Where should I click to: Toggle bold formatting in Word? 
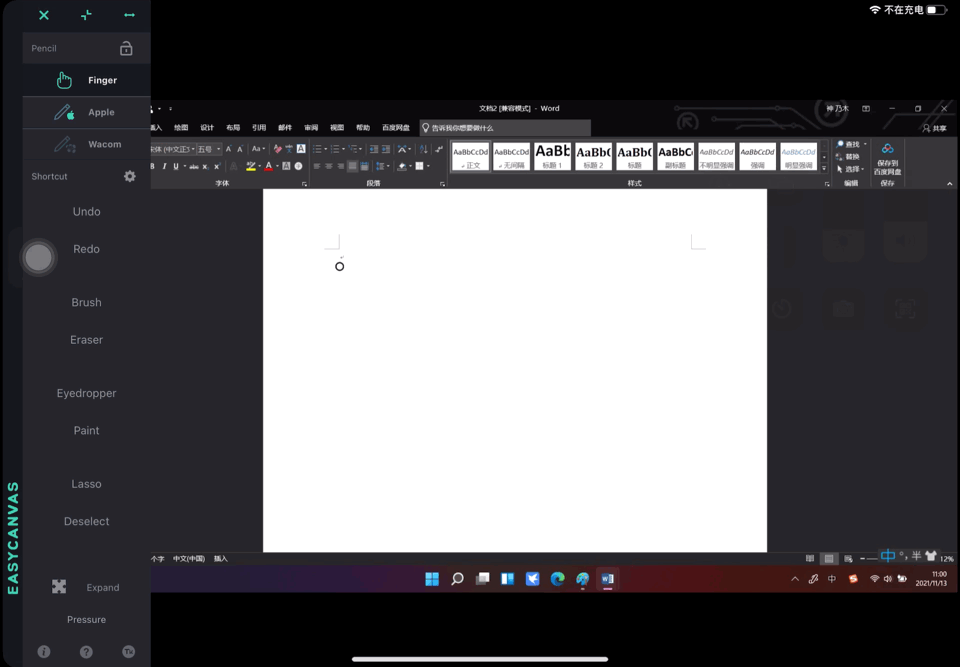pos(151,166)
